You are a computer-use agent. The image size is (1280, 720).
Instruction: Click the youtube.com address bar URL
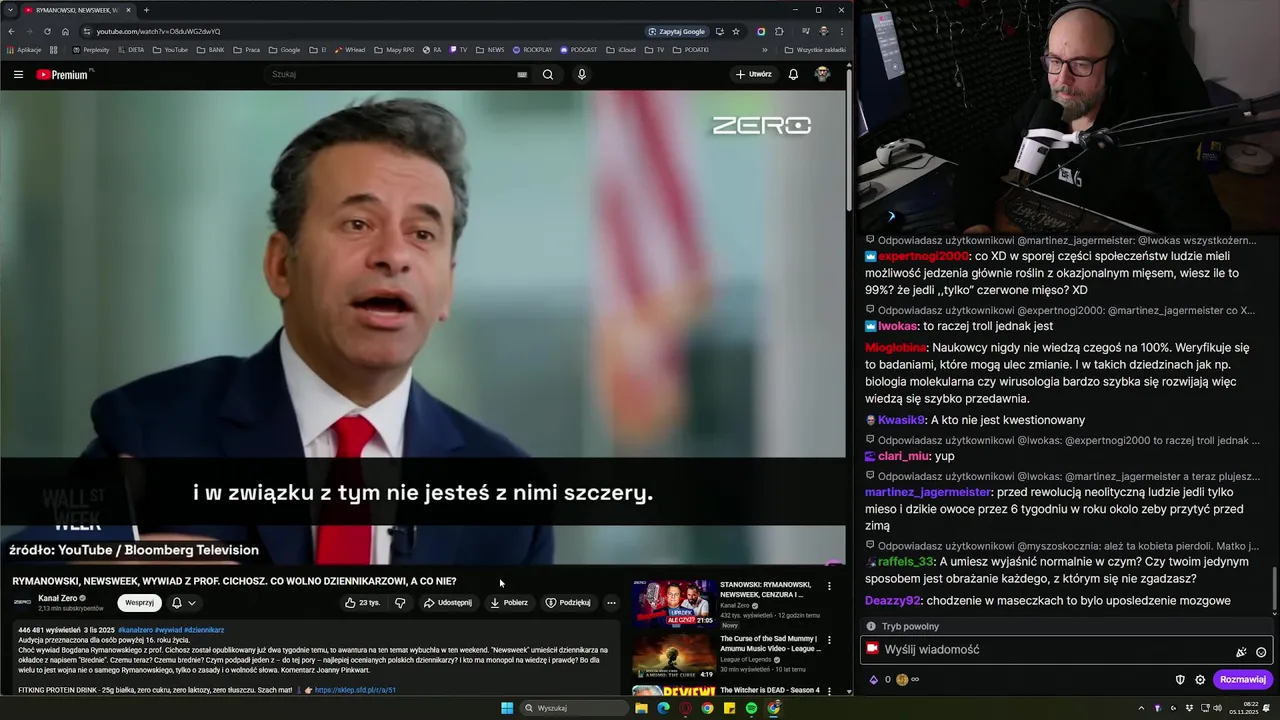(158, 31)
